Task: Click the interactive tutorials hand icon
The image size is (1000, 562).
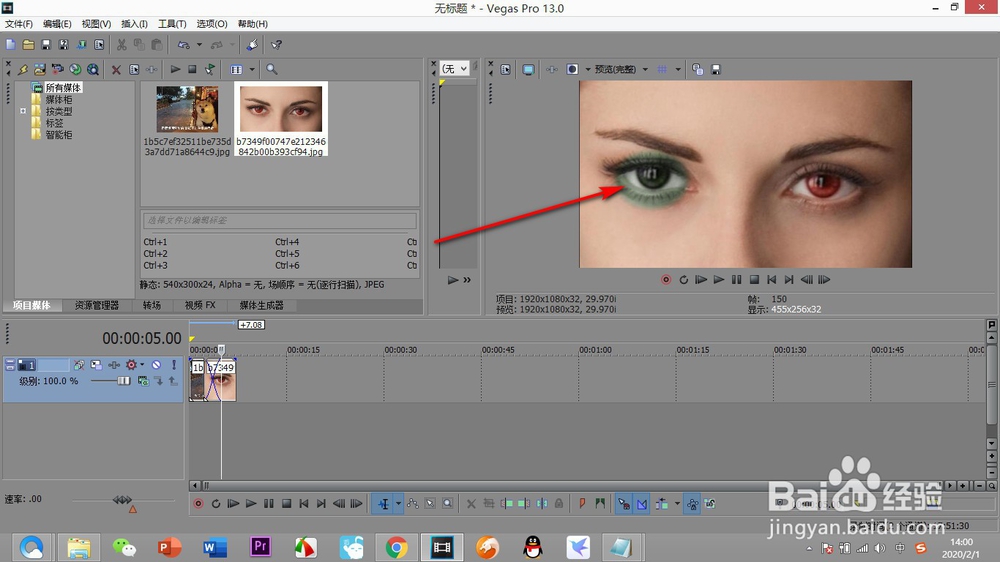Action: pos(253,45)
